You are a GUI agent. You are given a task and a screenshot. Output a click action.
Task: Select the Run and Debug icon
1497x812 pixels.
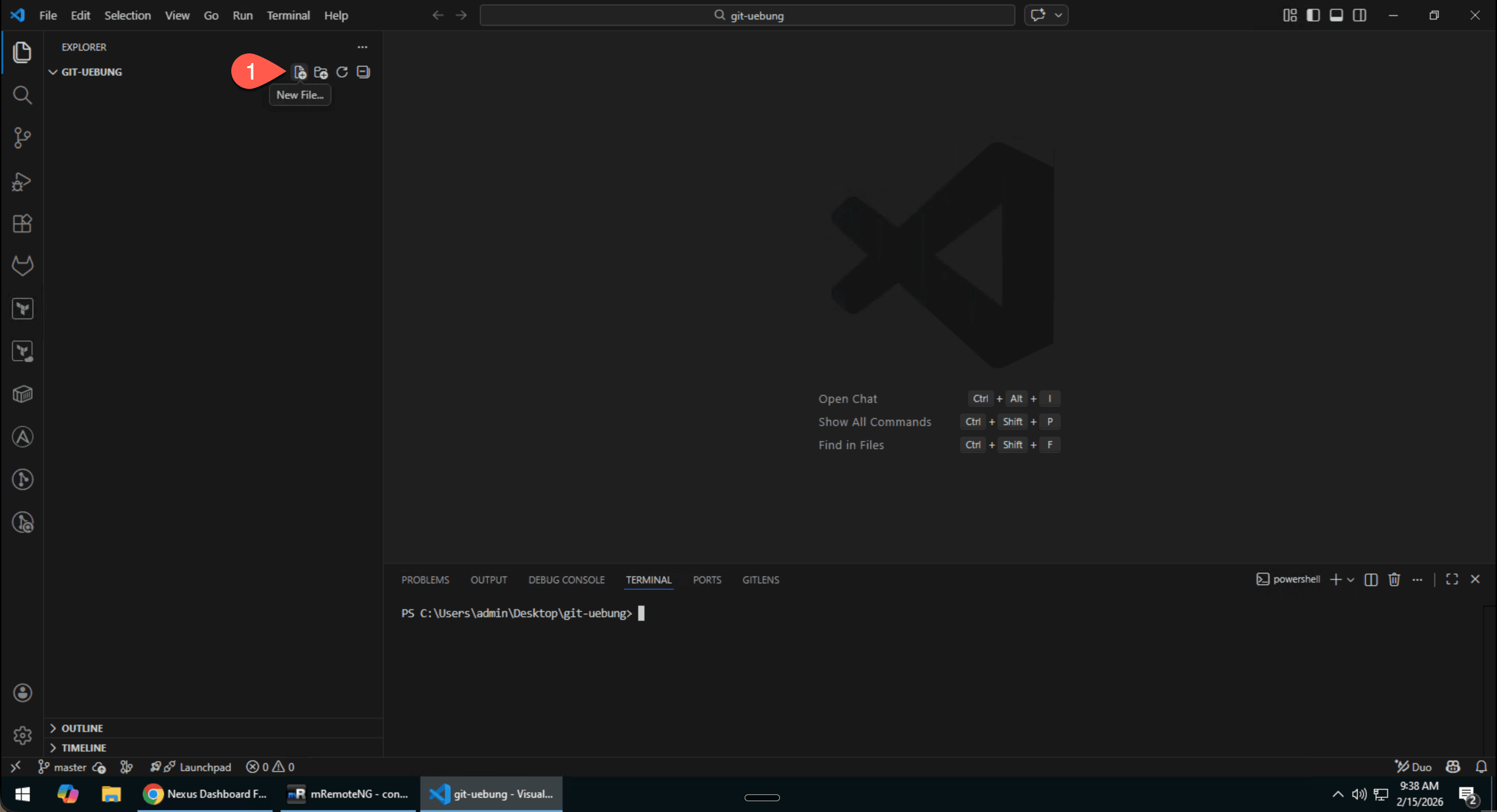(x=22, y=181)
